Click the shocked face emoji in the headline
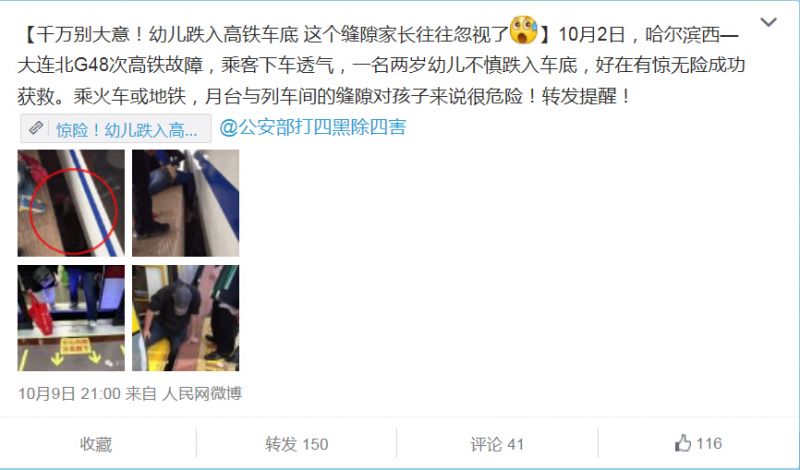 pyautogui.click(x=523, y=31)
